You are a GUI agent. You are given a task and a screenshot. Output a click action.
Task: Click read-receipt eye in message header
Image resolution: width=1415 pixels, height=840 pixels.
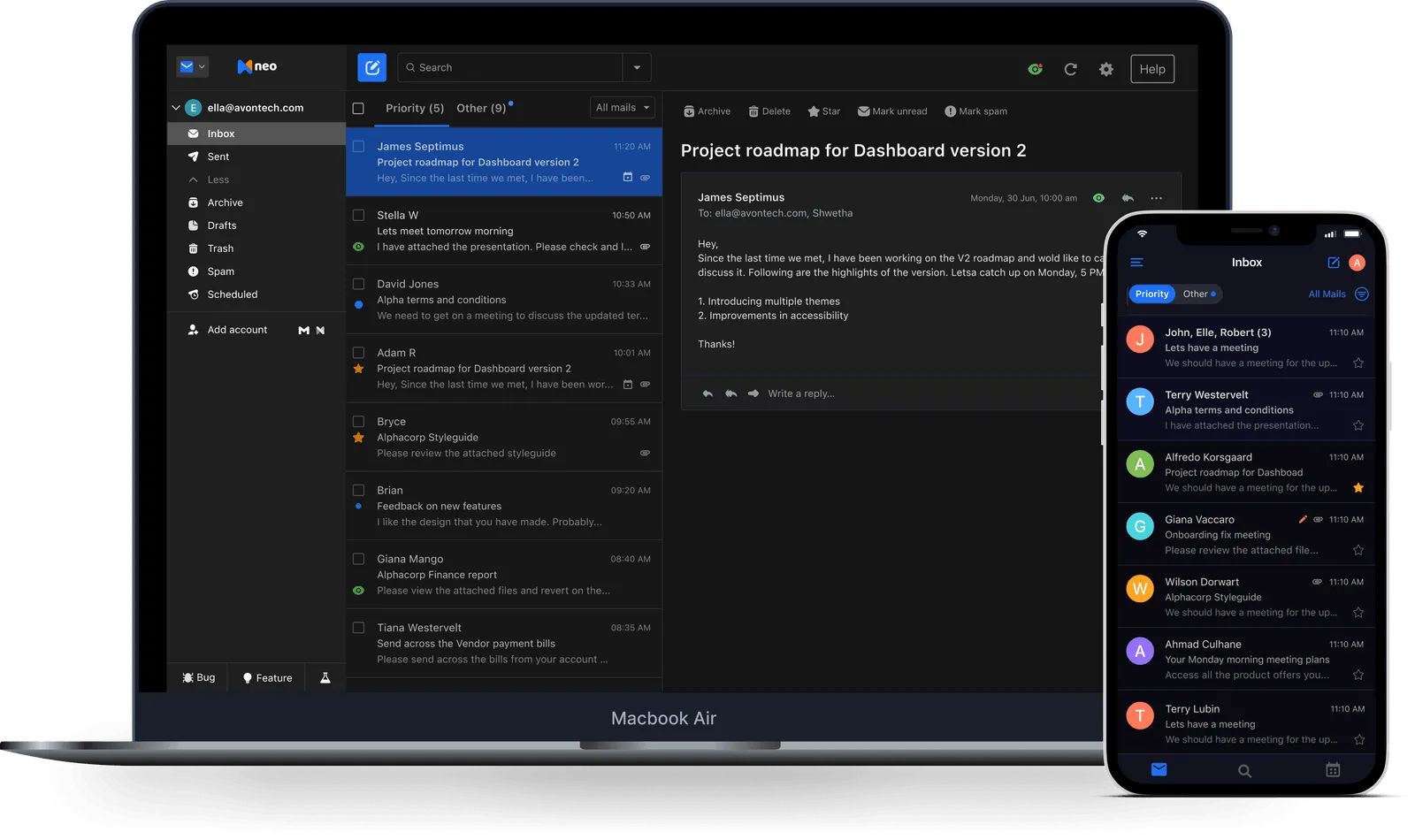(x=1098, y=198)
